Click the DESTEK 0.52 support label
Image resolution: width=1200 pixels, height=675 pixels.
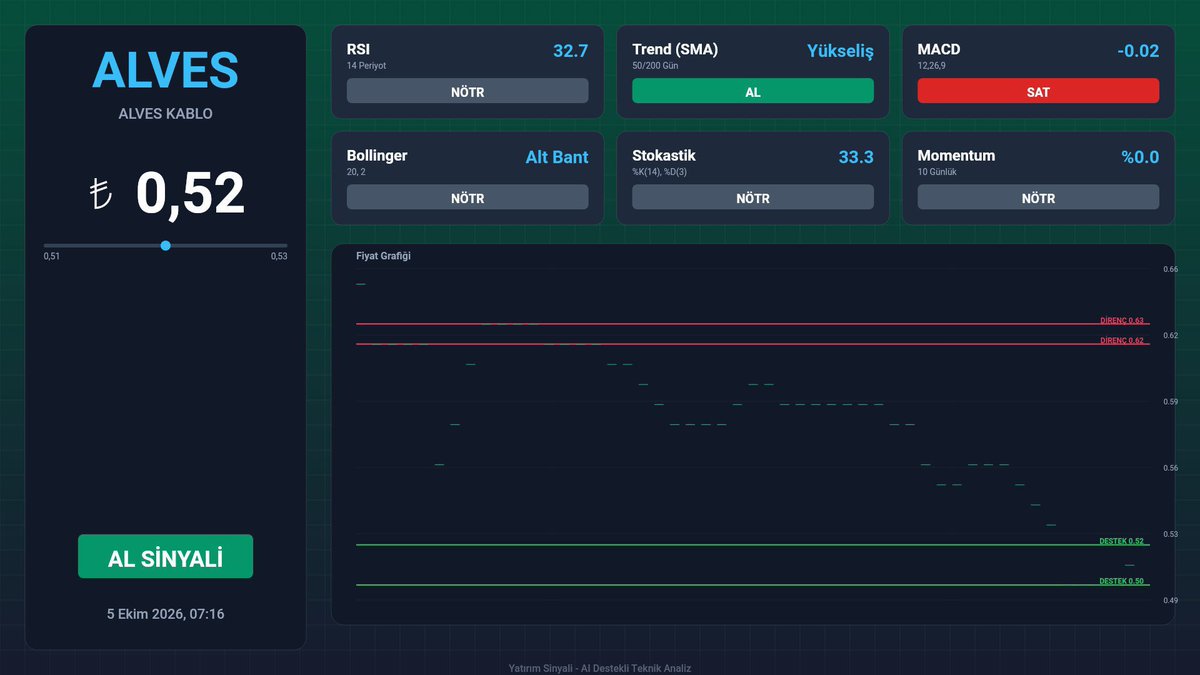pyautogui.click(x=1122, y=542)
